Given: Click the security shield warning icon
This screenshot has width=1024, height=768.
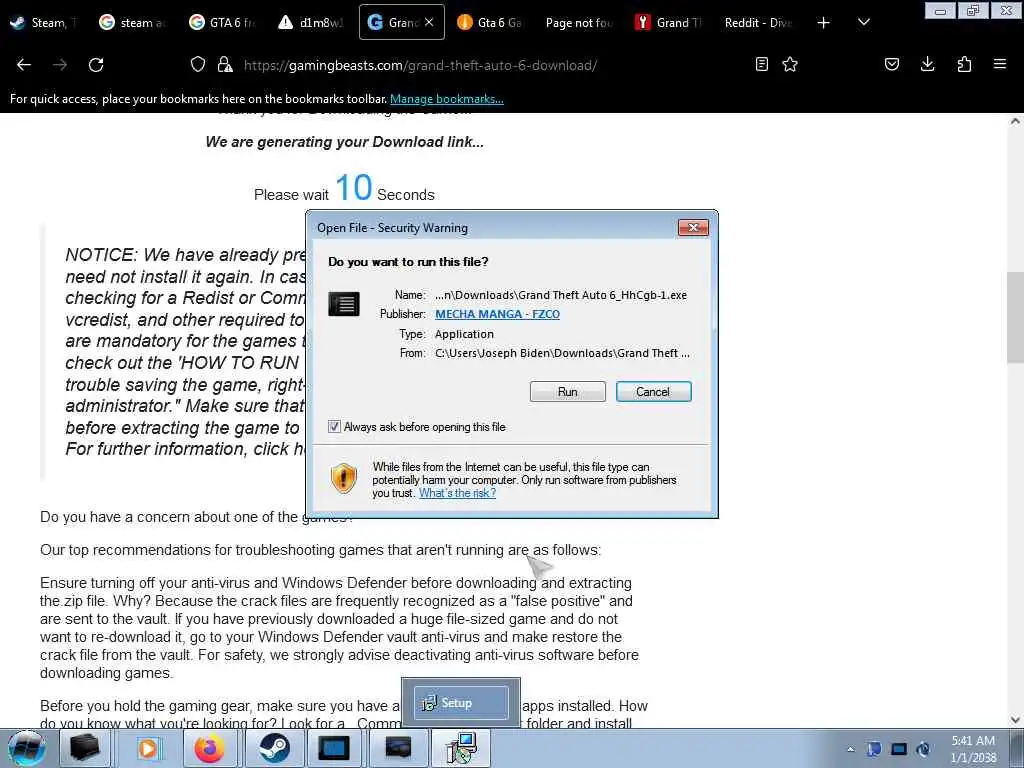Looking at the screenshot, I should click(344, 478).
